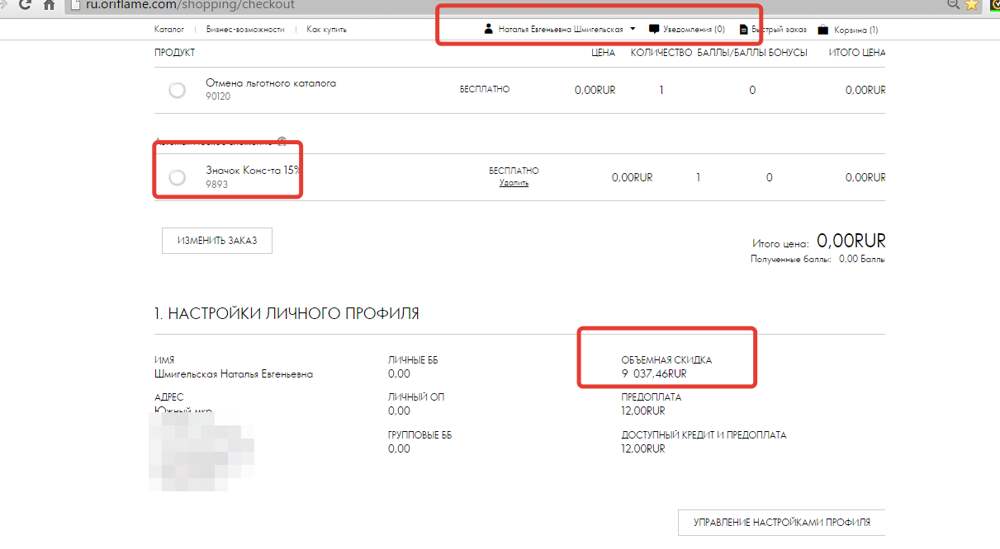Click the Значок Конс-та 15% product name
The height and width of the screenshot is (549, 1000).
pyautogui.click(x=252, y=170)
